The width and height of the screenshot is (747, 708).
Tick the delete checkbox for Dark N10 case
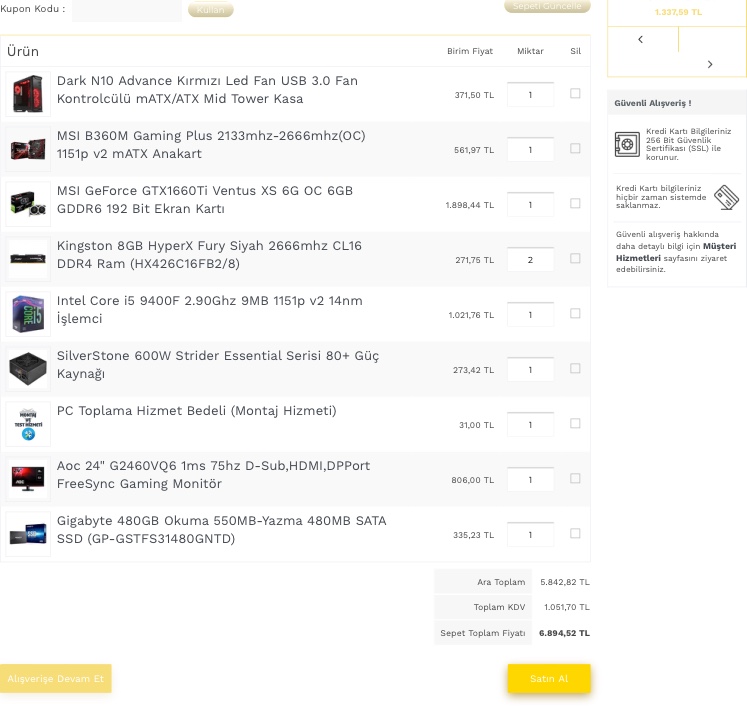(x=575, y=93)
